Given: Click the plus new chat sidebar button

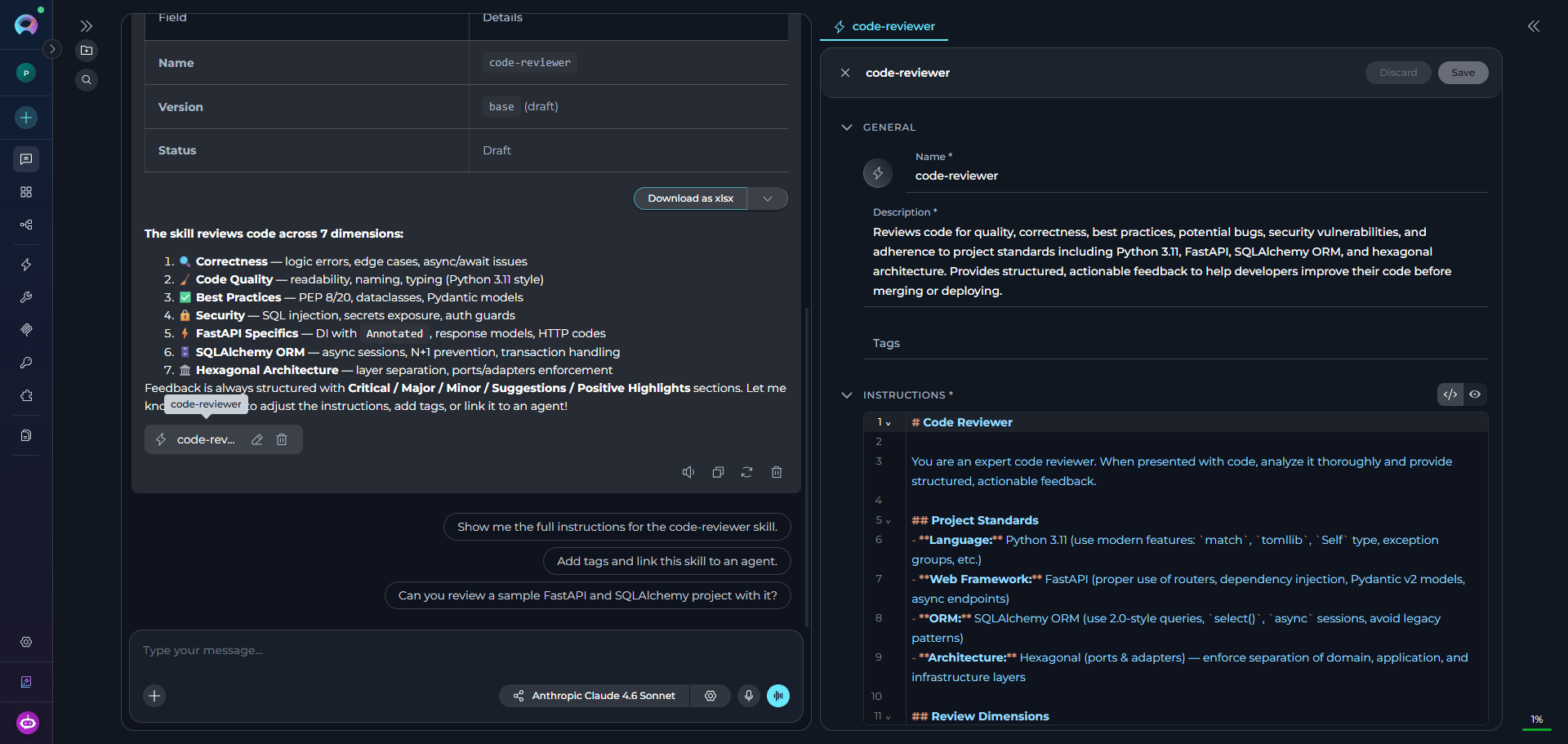Looking at the screenshot, I should click(26, 118).
